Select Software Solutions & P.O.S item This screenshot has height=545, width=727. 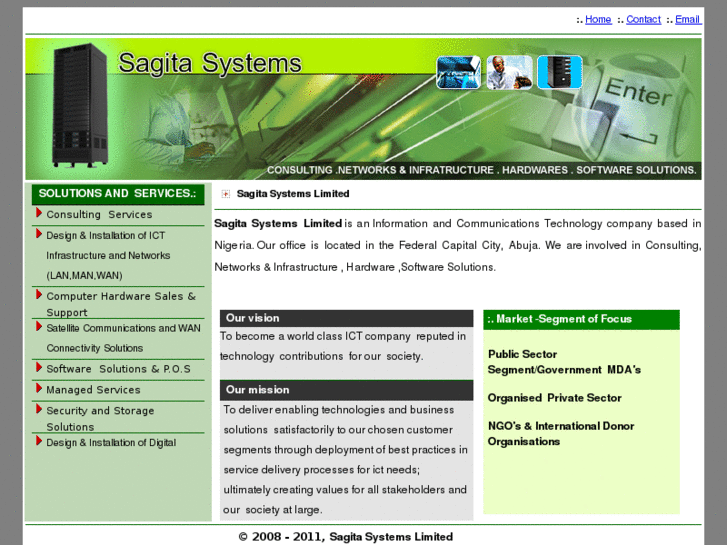[118, 369]
